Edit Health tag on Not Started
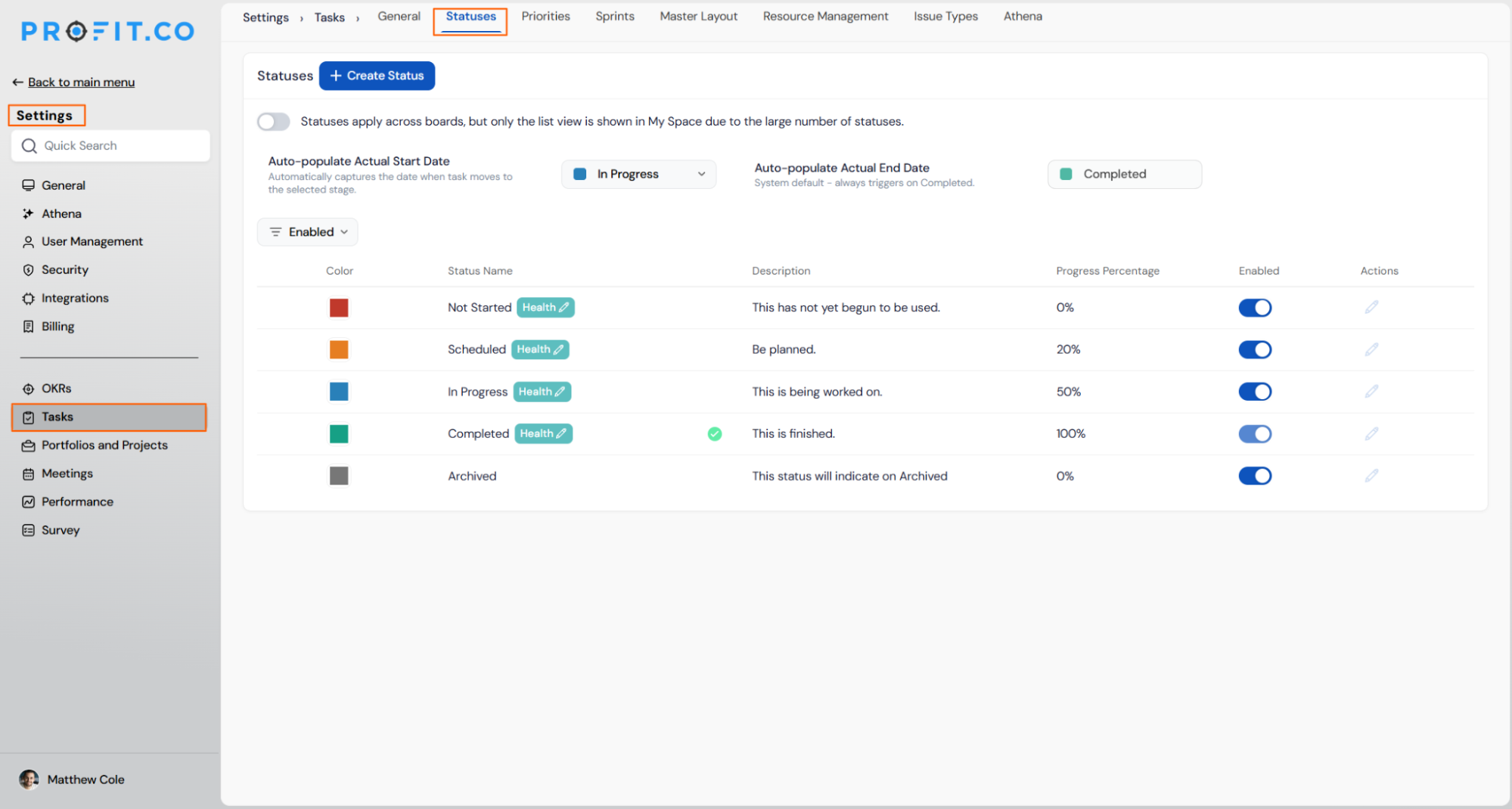This screenshot has width=1512, height=809. pyautogui.click(x=545, y=307)
